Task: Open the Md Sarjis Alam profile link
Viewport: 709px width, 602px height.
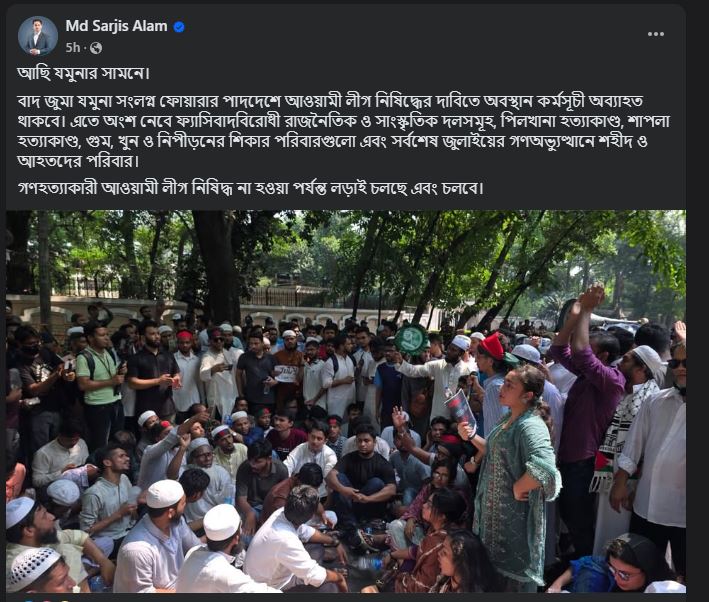Action: coord(116,26)
